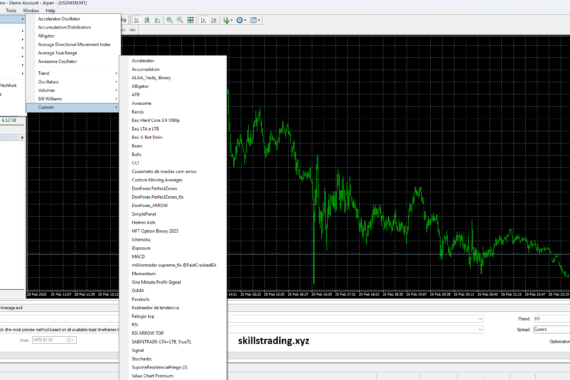Click the periods clock icon
The width and height of the screenshot is (570, 380).
point(240,20)
